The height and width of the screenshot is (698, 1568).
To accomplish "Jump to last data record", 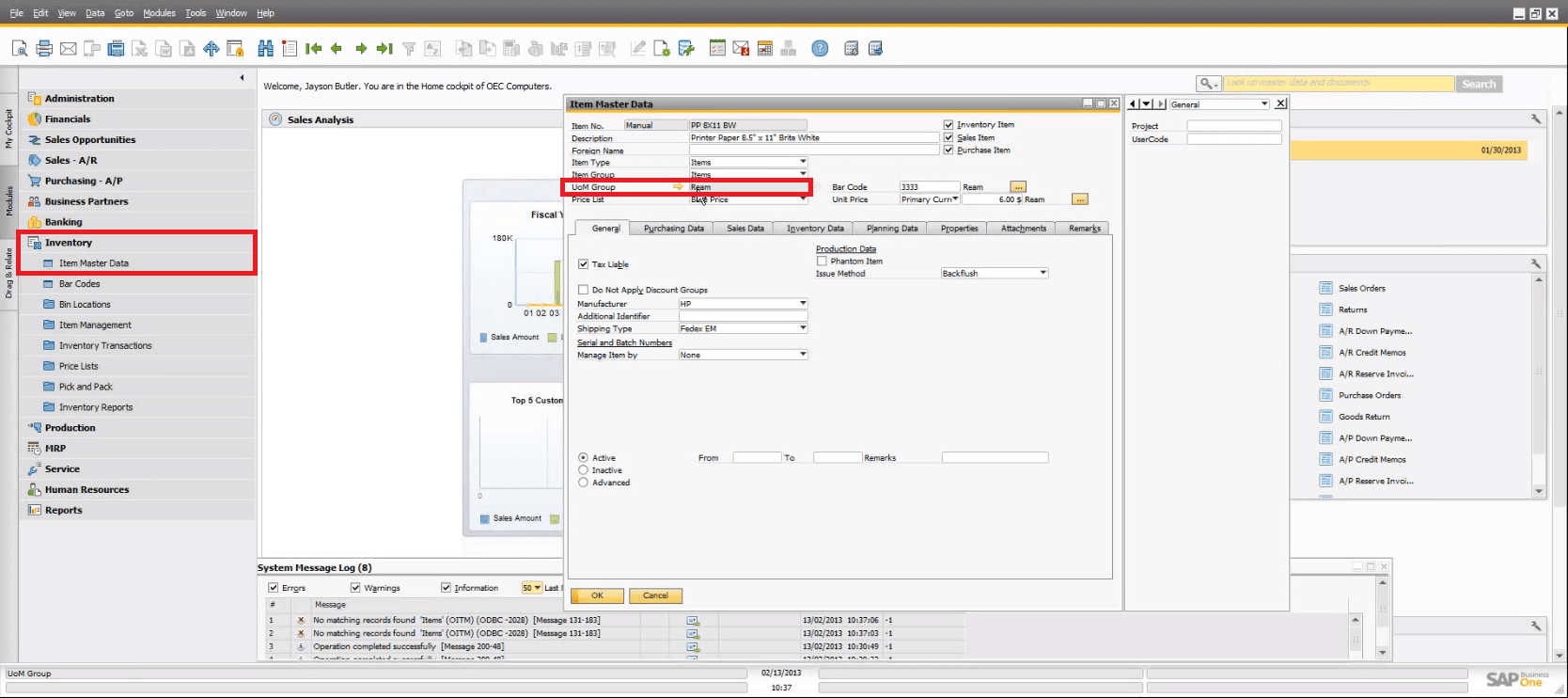I will point(384,48).
